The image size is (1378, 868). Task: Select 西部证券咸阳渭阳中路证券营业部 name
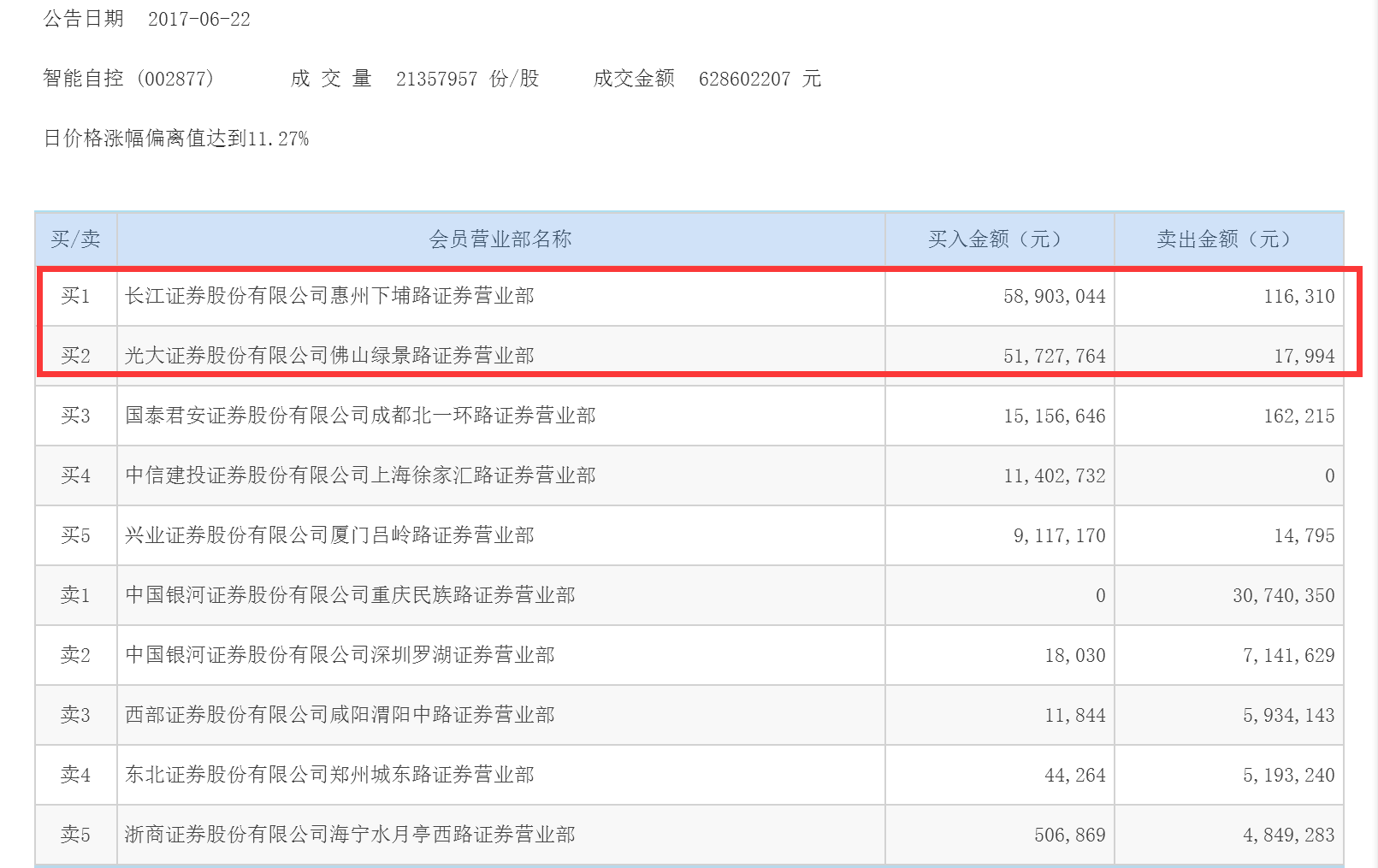(340, 715)
